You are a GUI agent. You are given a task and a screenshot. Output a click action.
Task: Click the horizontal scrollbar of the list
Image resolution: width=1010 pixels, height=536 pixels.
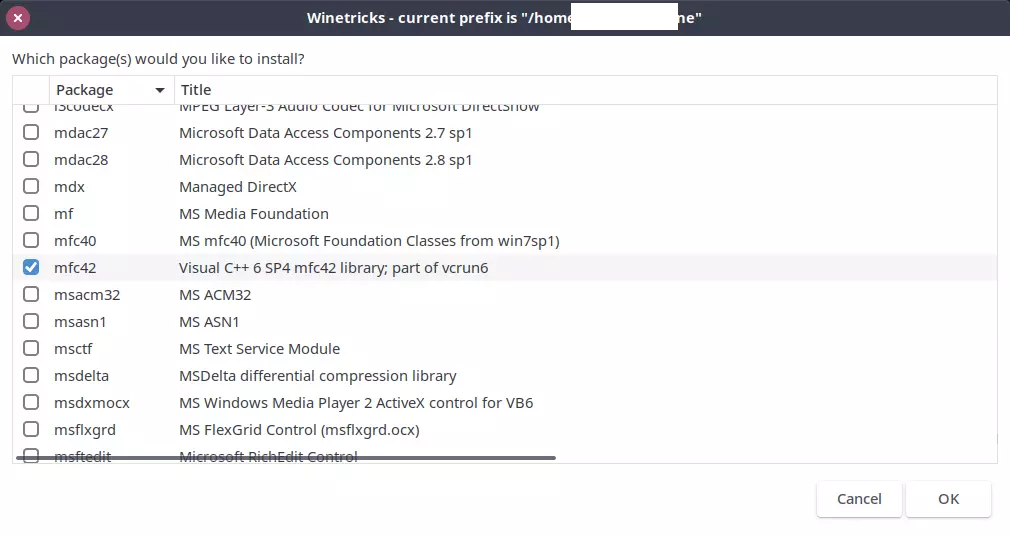click(285, 458)
